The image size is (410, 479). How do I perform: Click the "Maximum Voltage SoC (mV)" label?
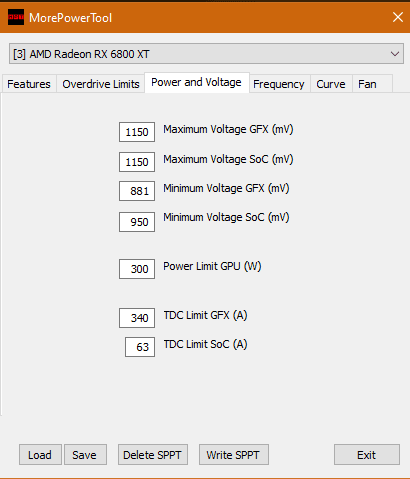[x=228, y=159]
